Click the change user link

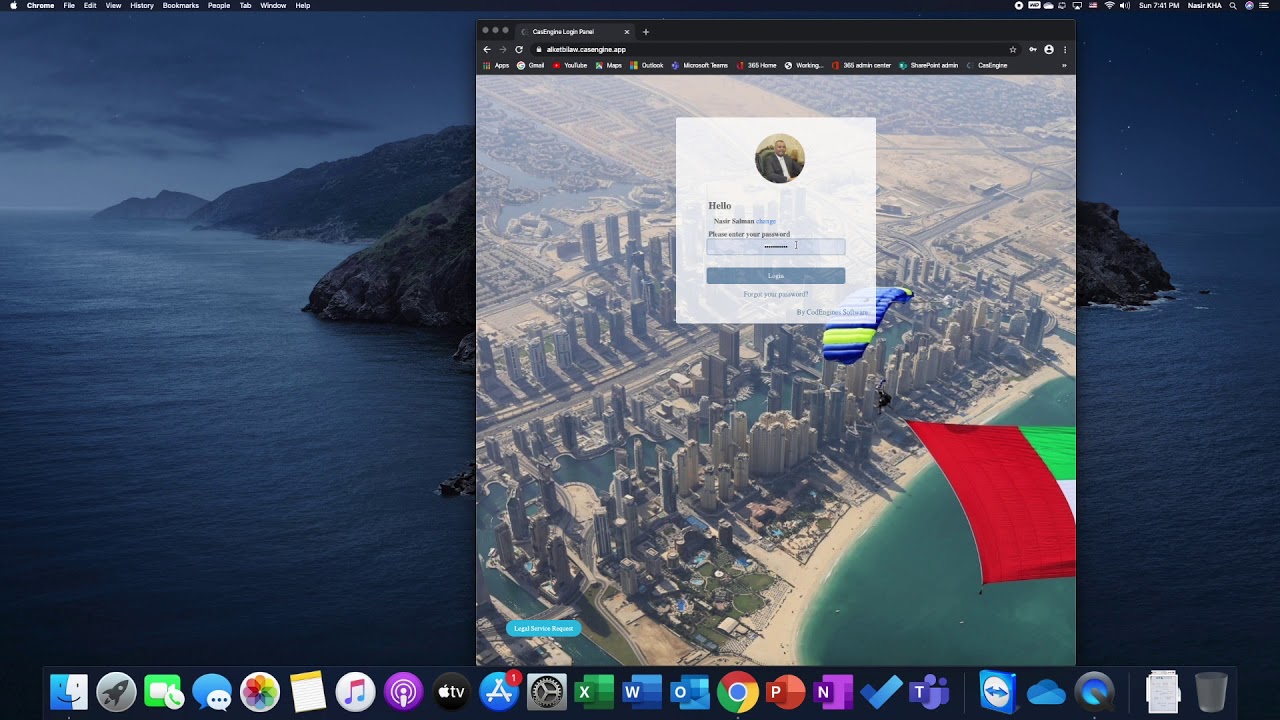766,221
